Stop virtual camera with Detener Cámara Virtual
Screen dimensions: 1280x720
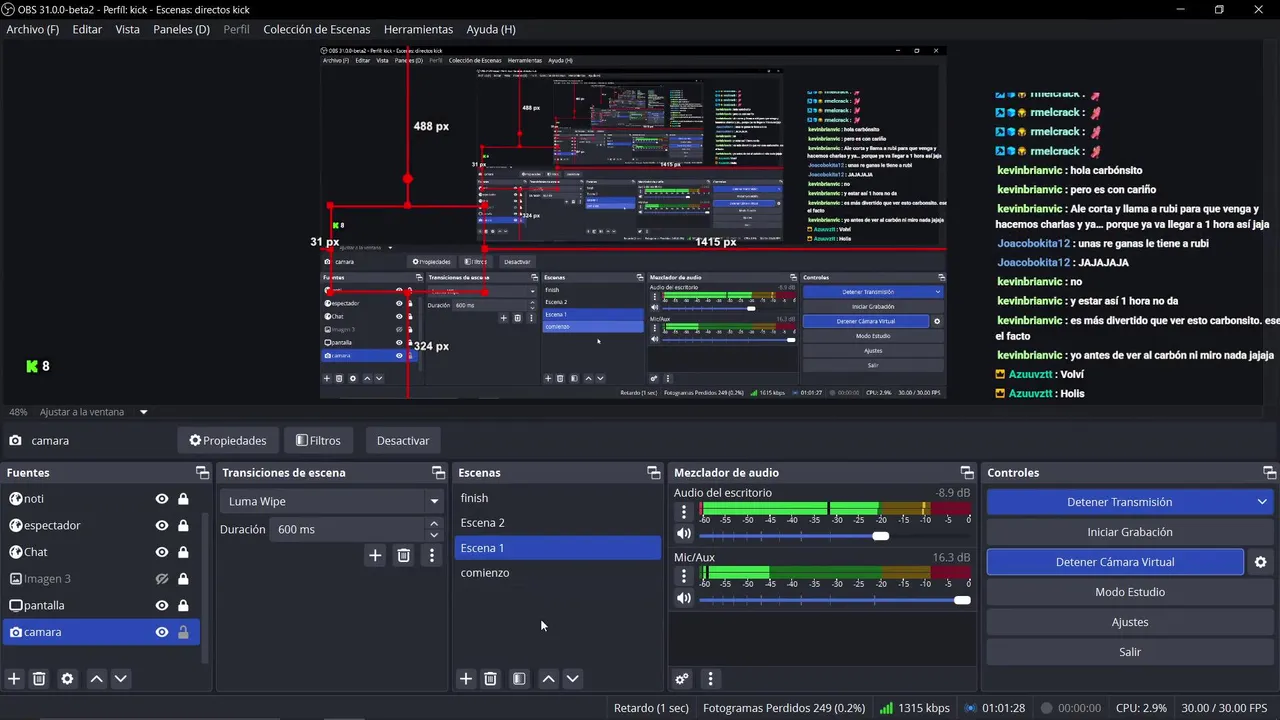[x=1115, y=562]
